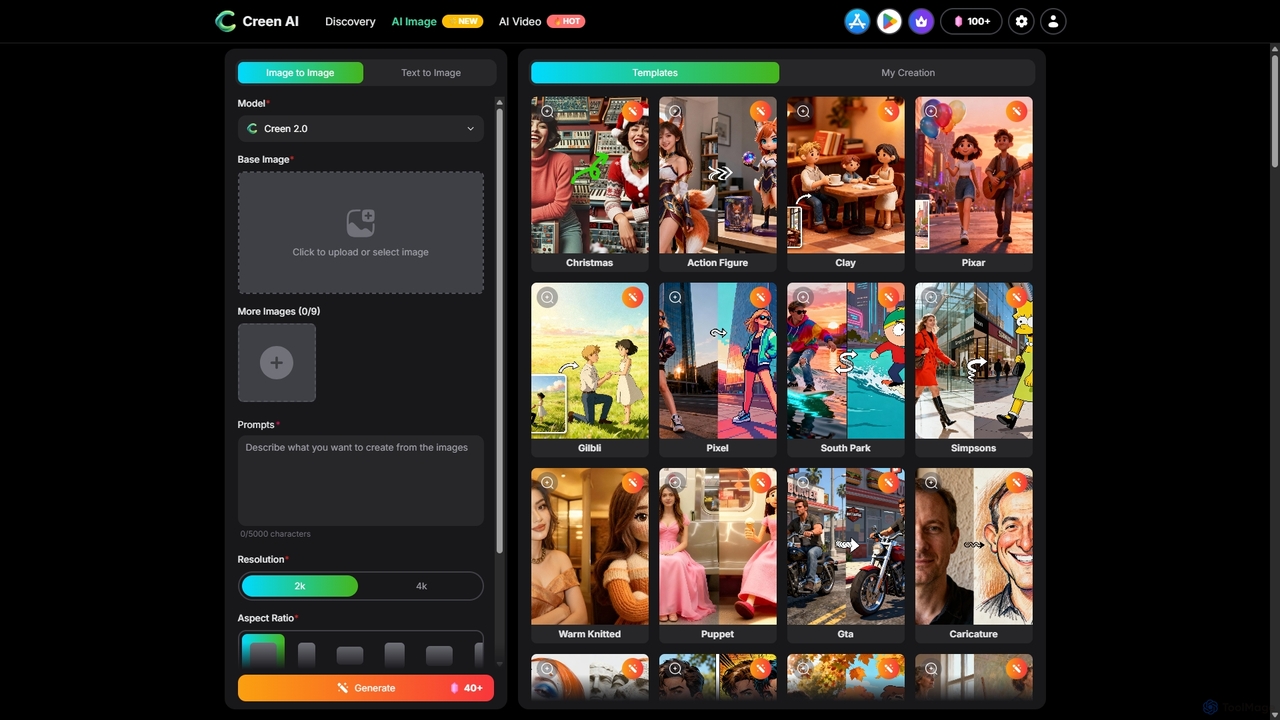Open settings via the gear icon
The height and width of the screenshot is (720, 1280).
pyautogui.click(x=1021, y=21)
